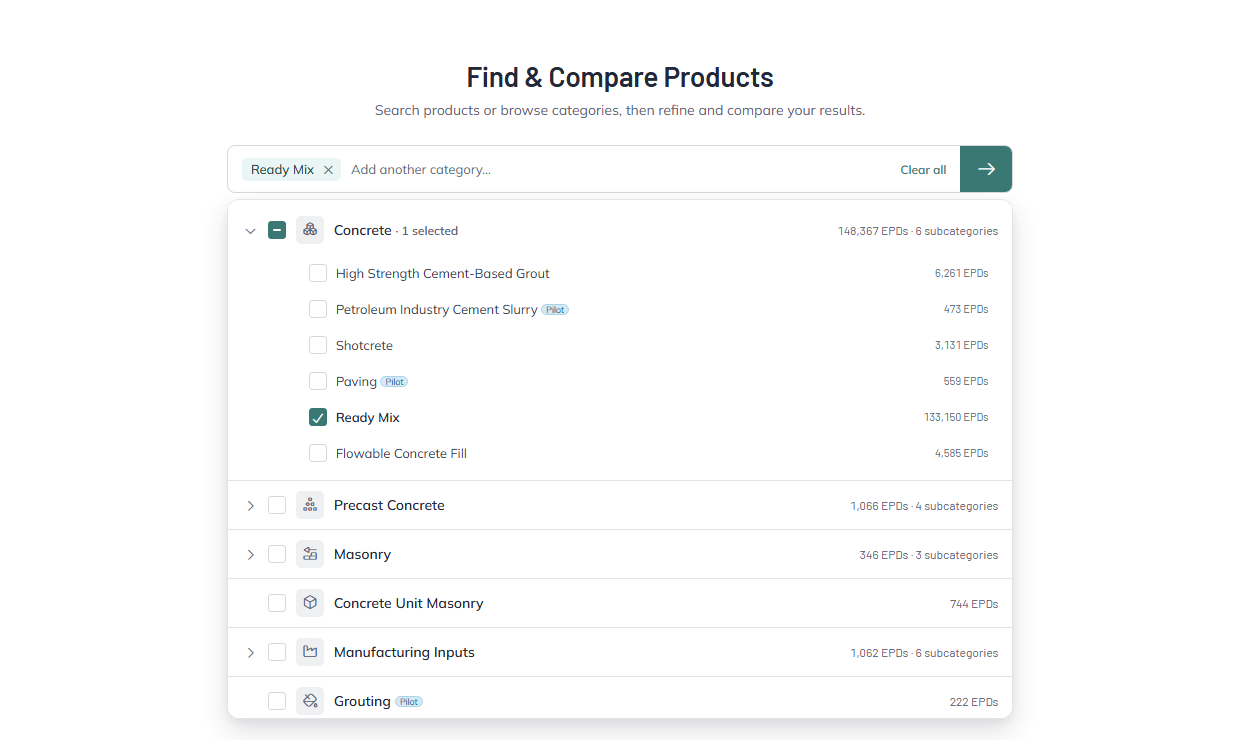
Task: Click the Paving subcategory label
Action: [356, 381]
